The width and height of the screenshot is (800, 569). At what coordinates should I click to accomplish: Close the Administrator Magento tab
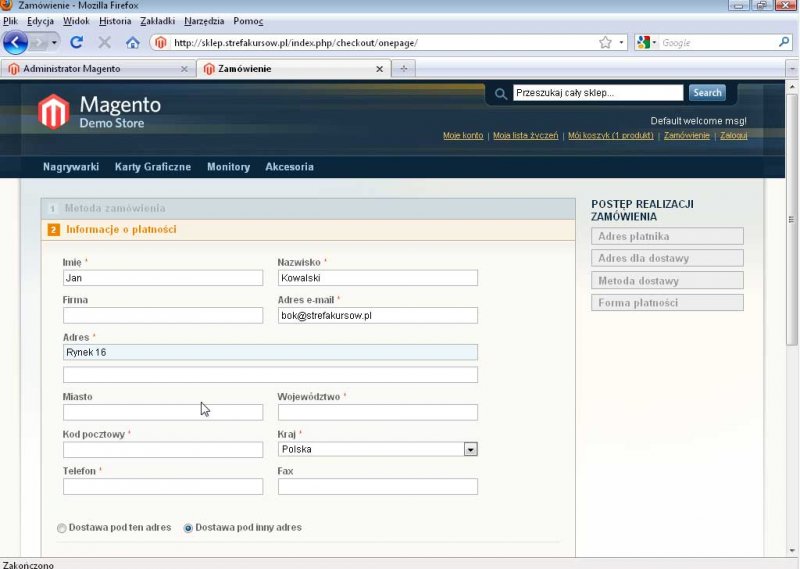click(x=183, y=69)
